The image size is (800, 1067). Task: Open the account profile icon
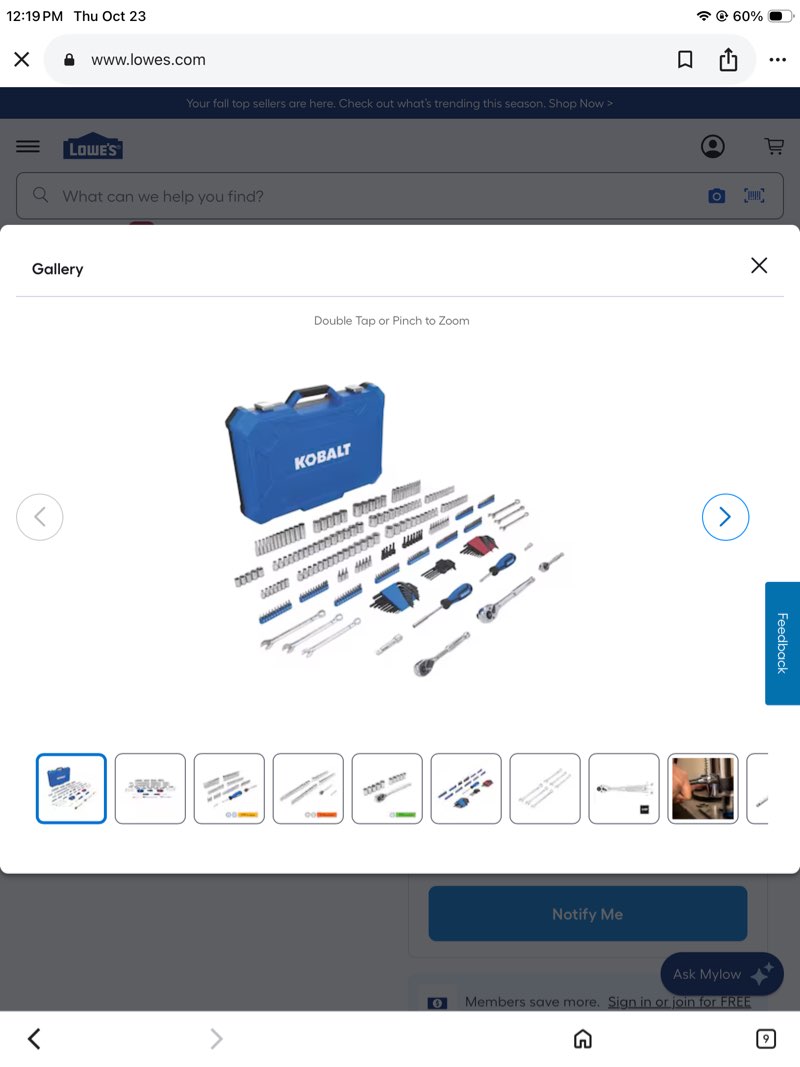tap(713, 146)
